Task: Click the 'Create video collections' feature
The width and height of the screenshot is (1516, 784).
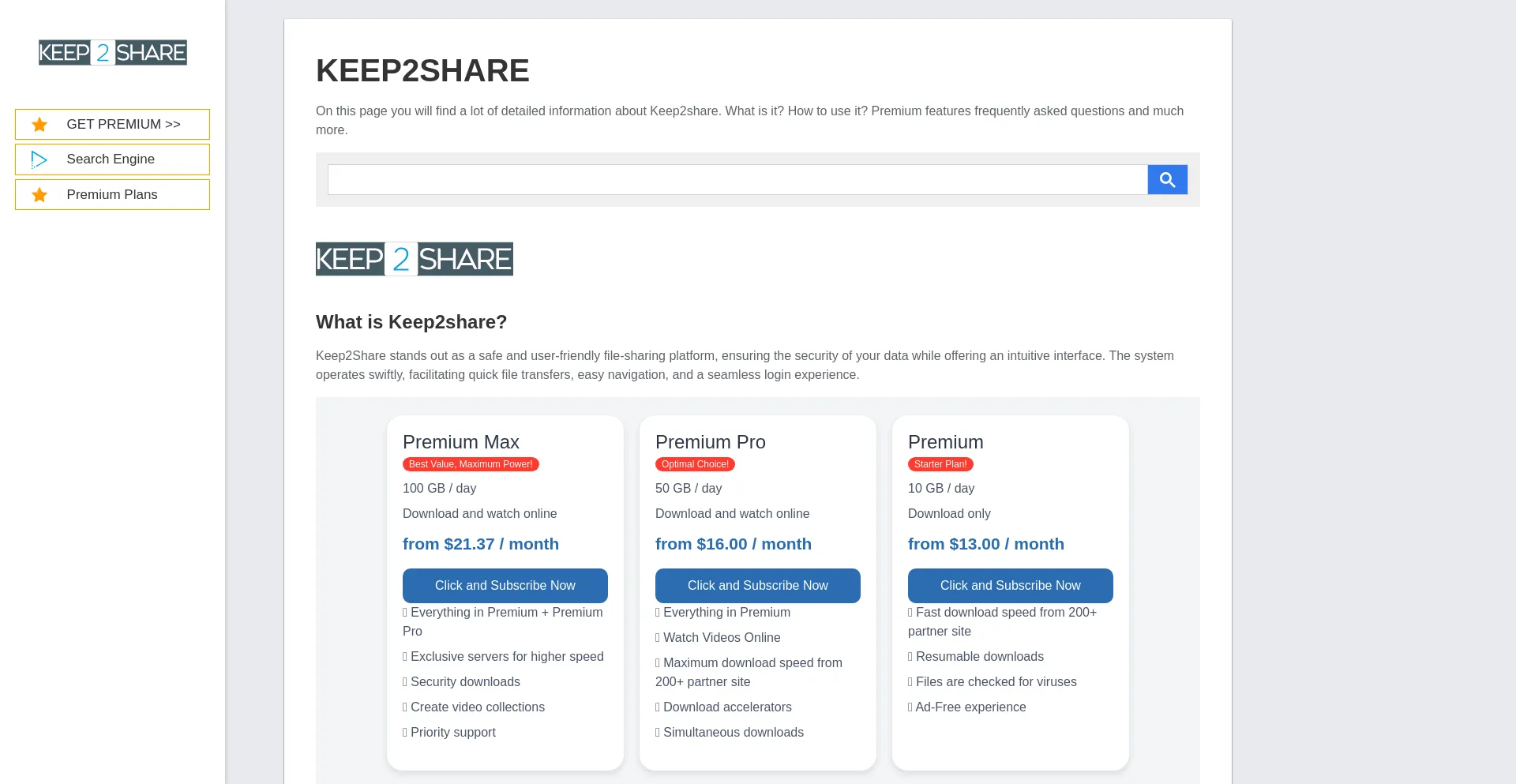Action: 474,707
